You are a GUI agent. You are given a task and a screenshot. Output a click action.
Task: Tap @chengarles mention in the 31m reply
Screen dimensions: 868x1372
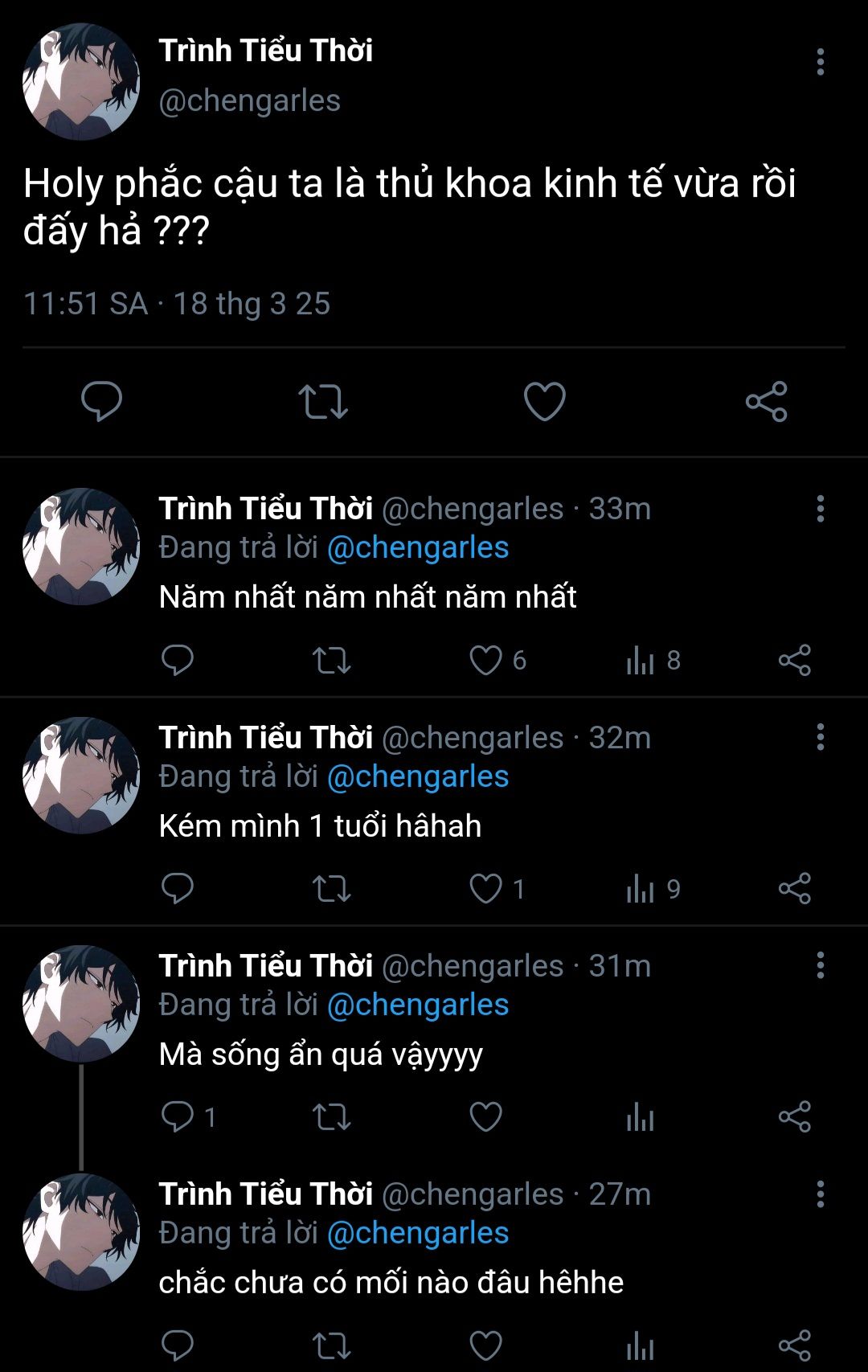coord(418,1005)
